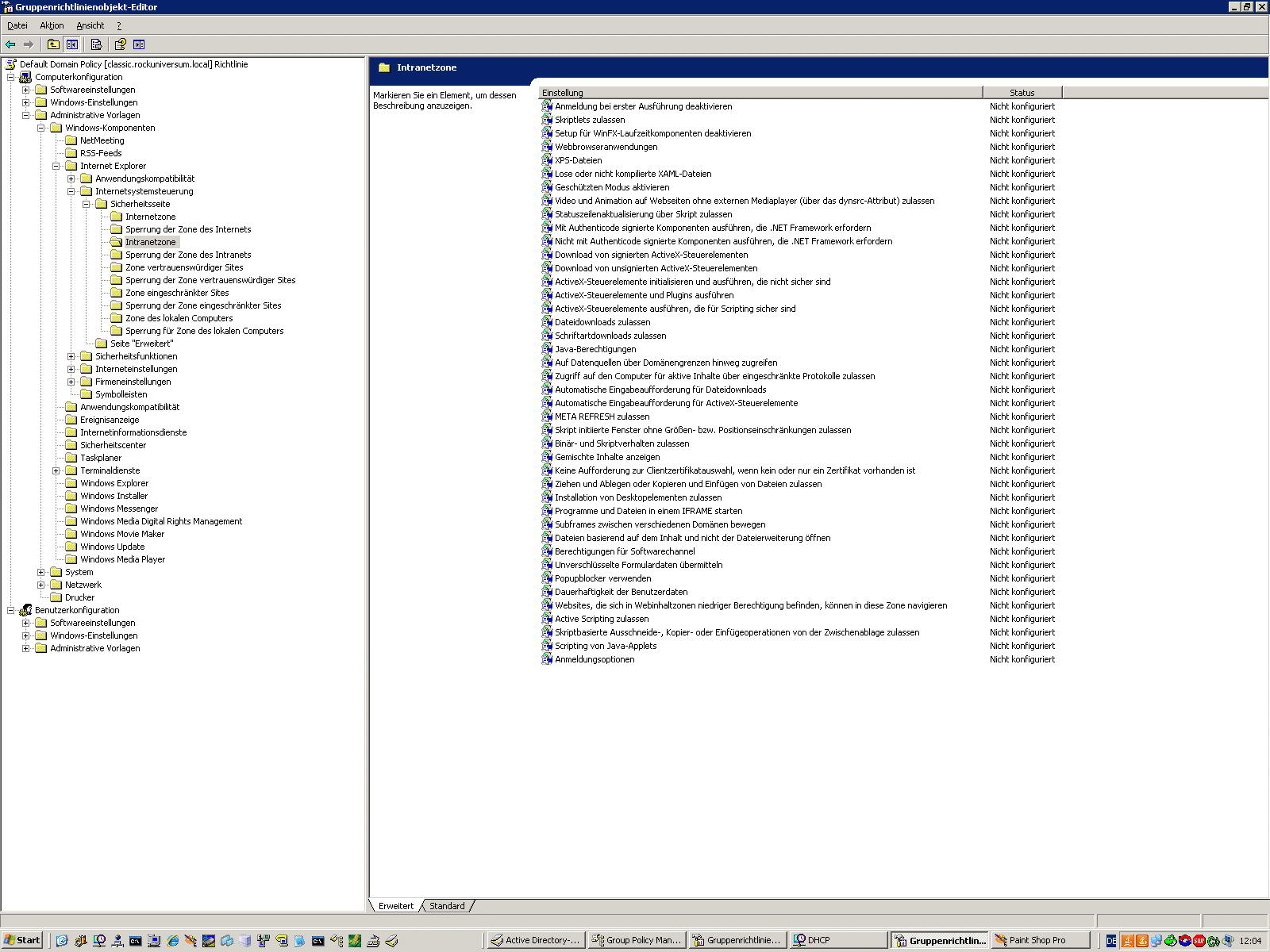
Task: Select the Windows Update folder
Action: pos(112,547)
